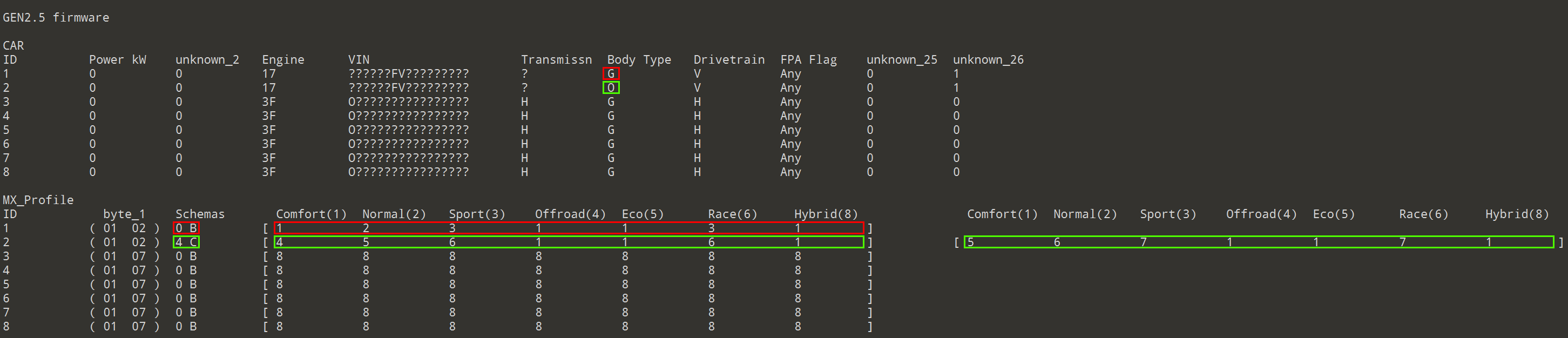Select the red-boxed G body type value
The image size is (1568, 338).
611,73
